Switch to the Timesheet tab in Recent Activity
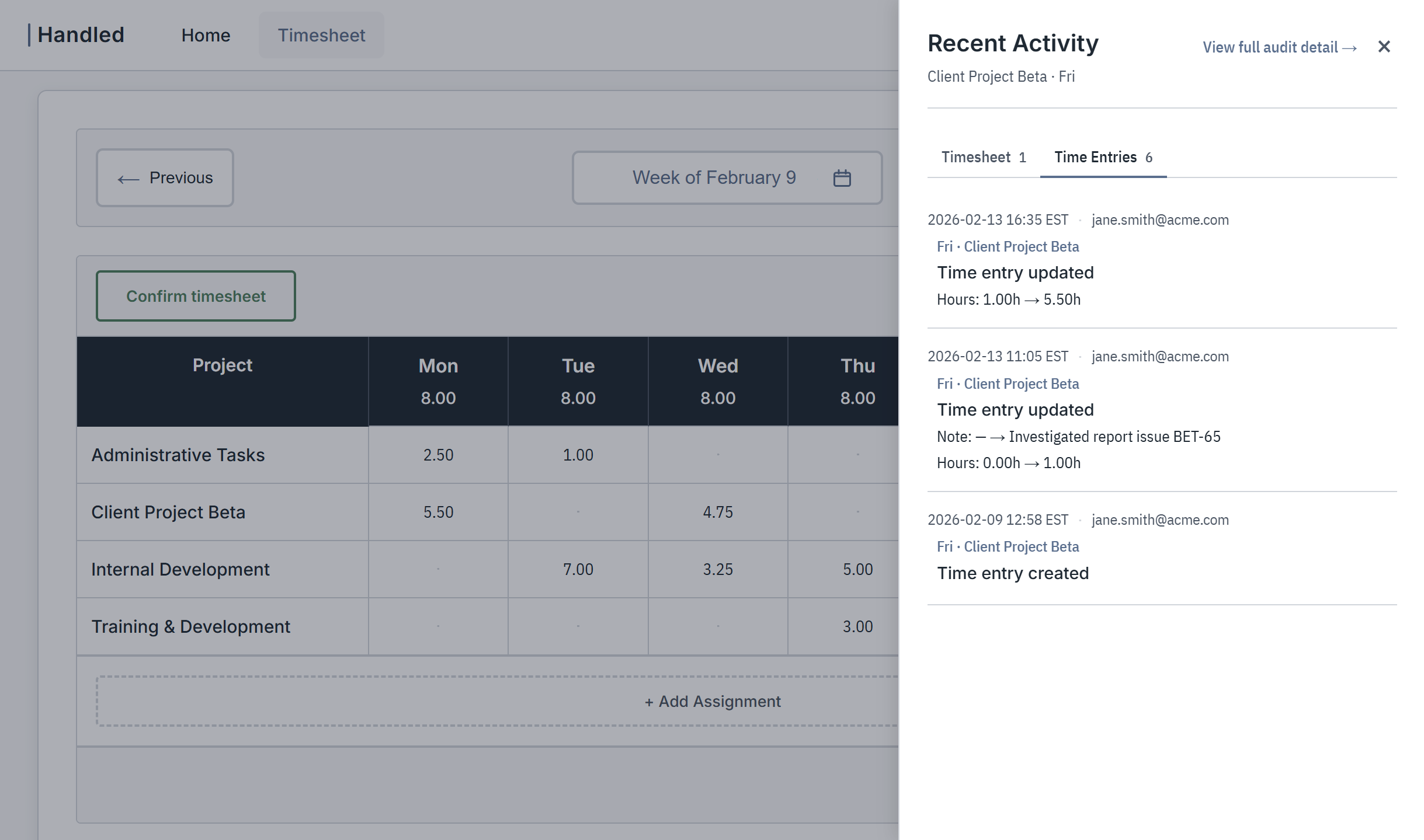The height and width of the screenshot is (840, 1424). pos(977,156)
